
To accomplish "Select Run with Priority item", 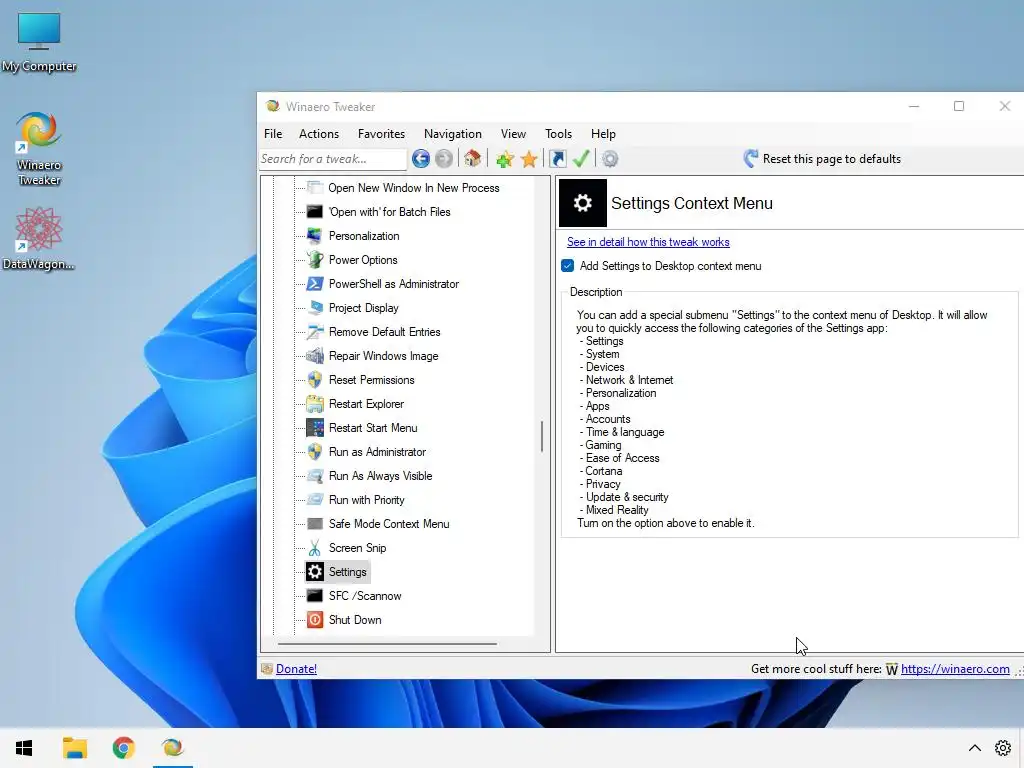I will coord(366,500).
